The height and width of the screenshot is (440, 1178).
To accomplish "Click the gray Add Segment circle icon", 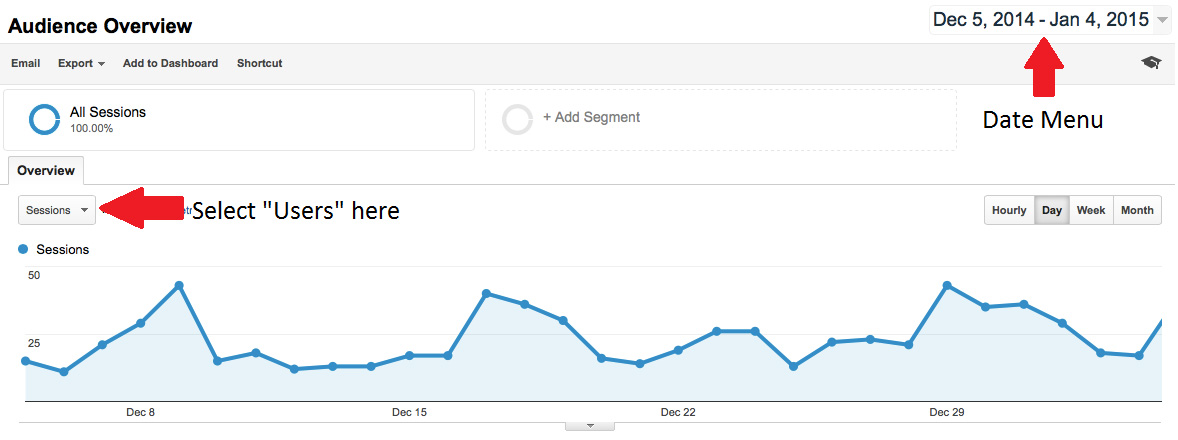I will [x=518, y=119].
